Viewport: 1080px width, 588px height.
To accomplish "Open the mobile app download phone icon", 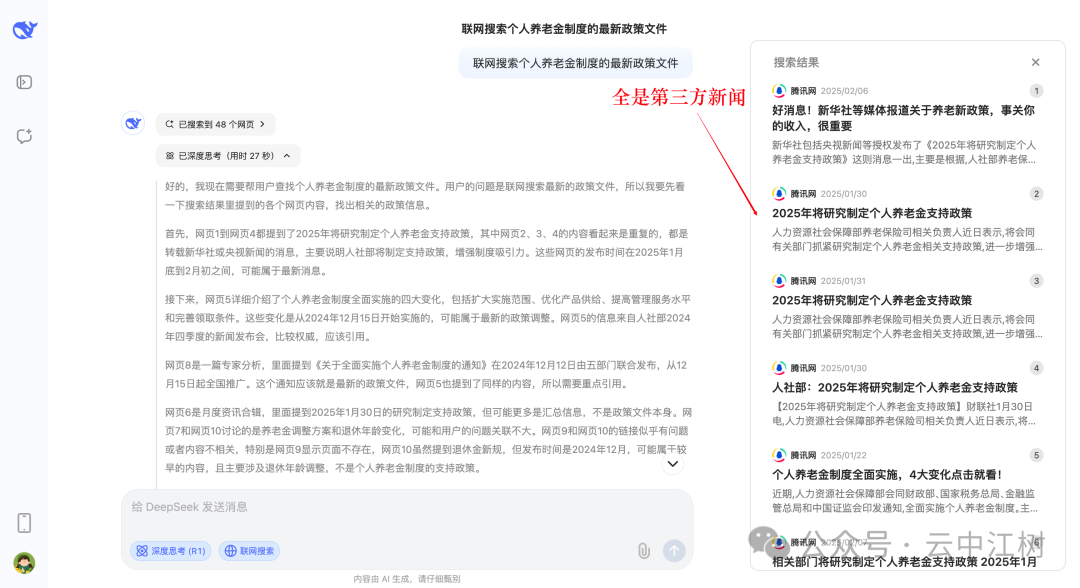I will coord(24,523).
